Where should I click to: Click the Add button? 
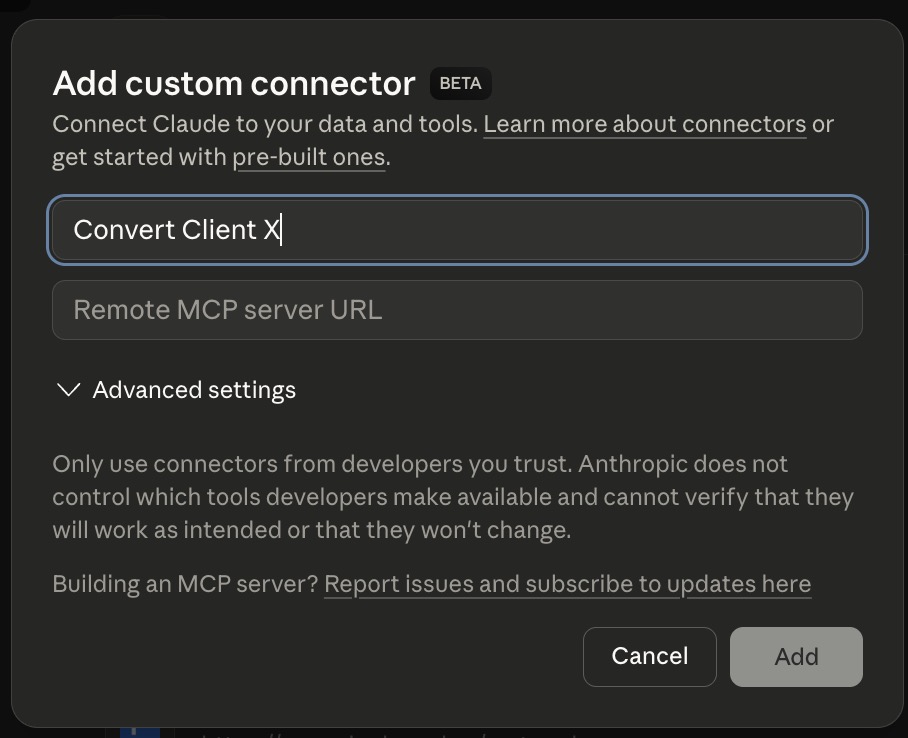796,657
